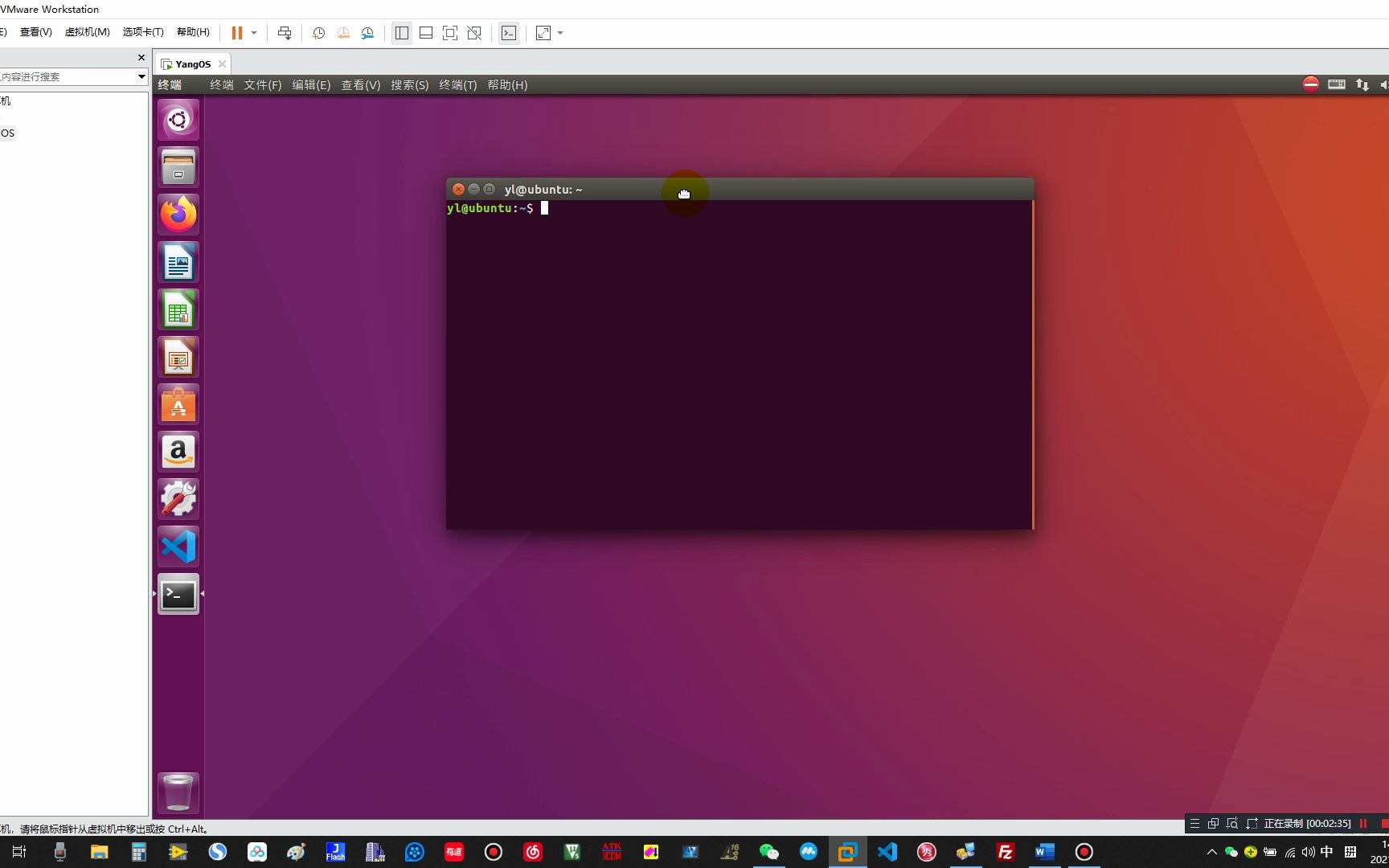Click the stretch guest display icon
Image resolution: width=1389 pixels, height=868 pixels.
543,33
